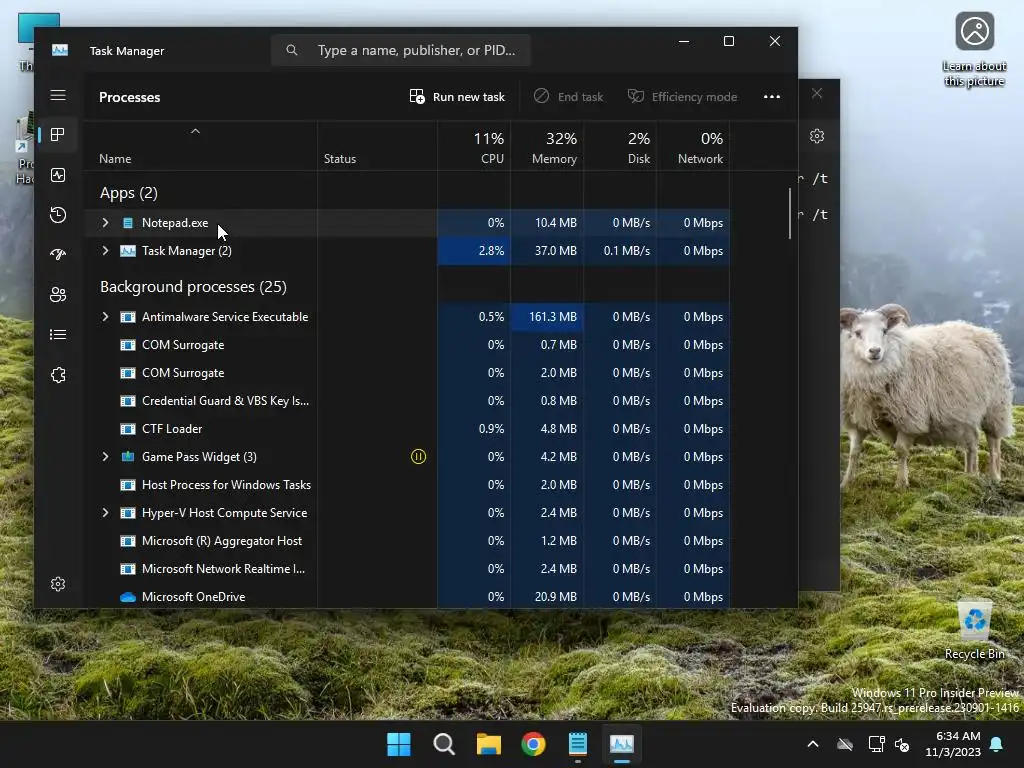Screen dimensions: 1024x768
Task: Show hidden system tray icons
Action: coord(813,744)
